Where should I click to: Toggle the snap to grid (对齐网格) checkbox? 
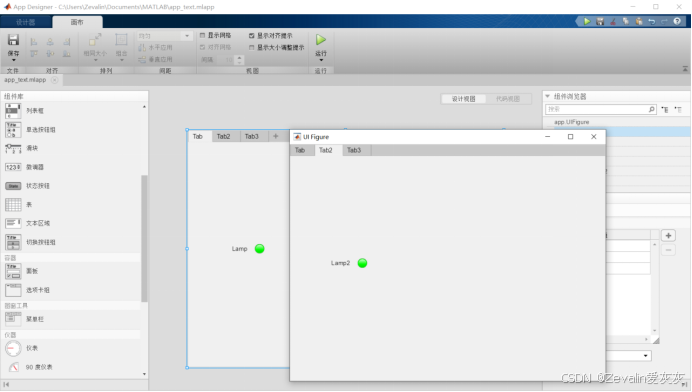tap(203, 47)
